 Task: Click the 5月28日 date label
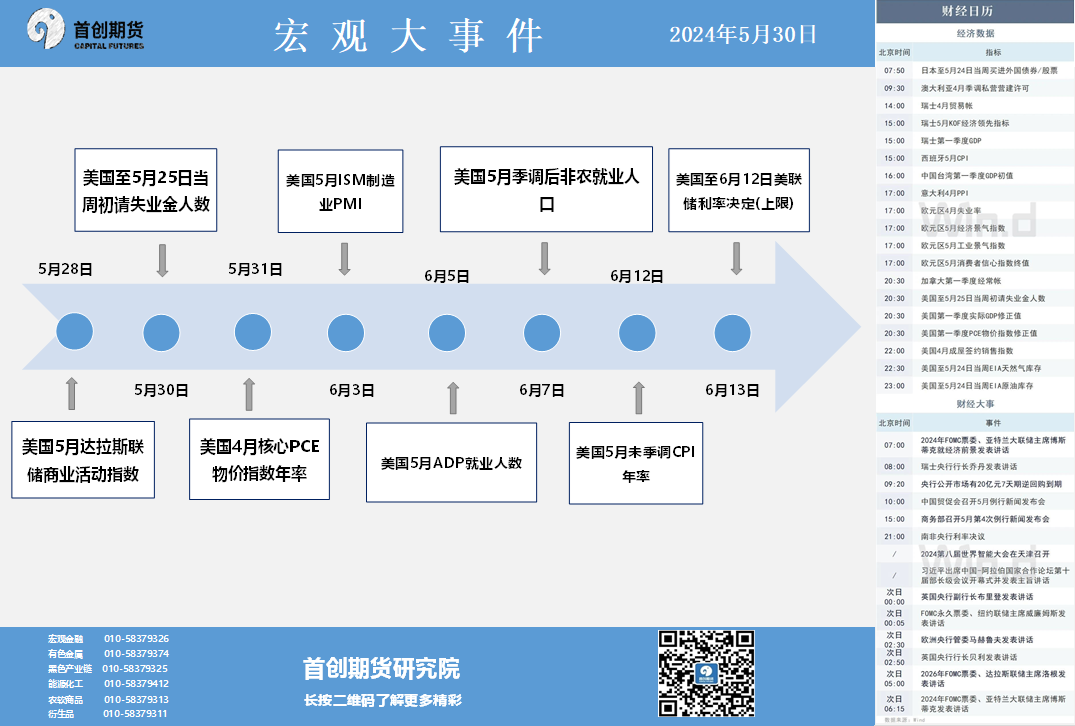[65, 269]
